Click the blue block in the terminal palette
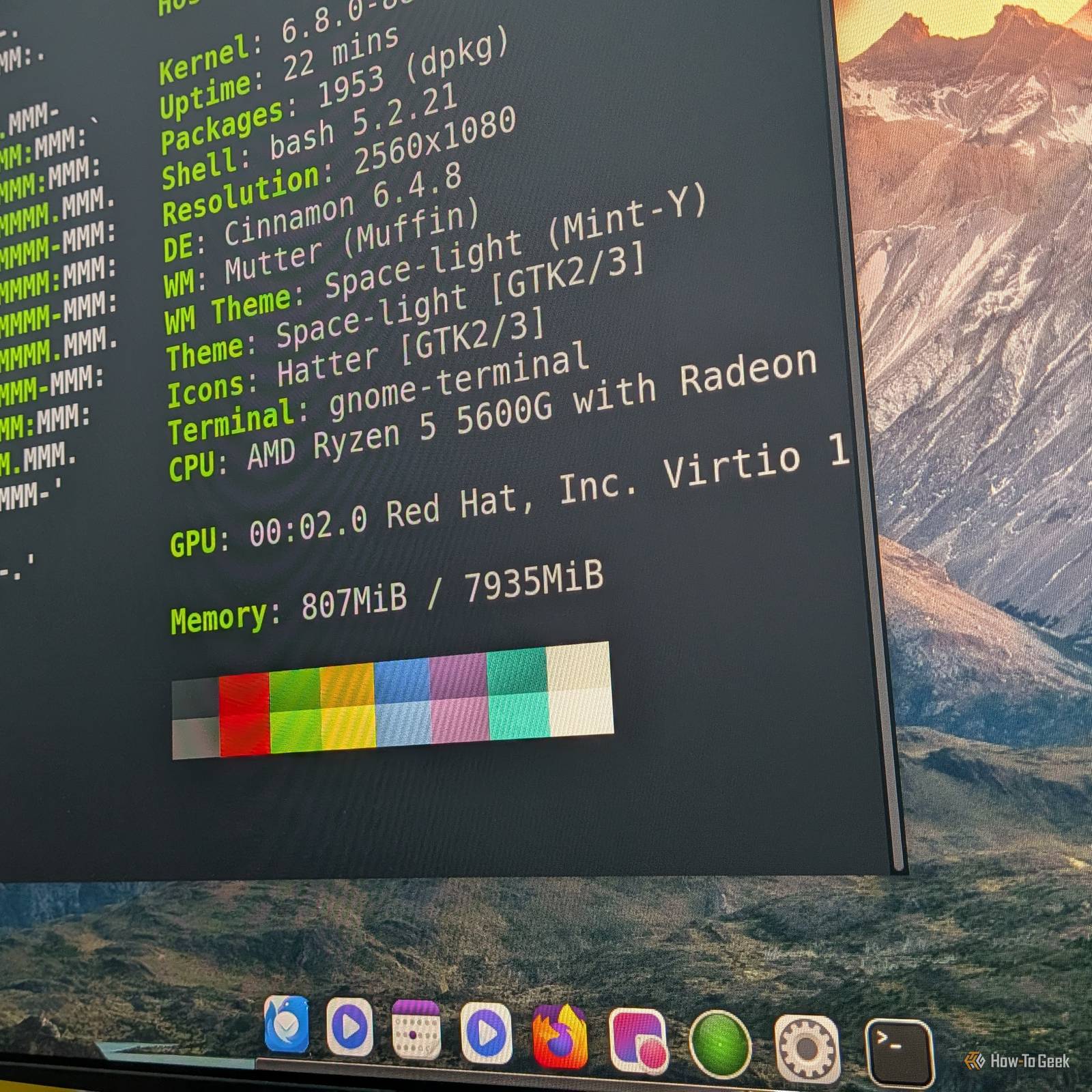1092x1092 pixels. [403, 700]
